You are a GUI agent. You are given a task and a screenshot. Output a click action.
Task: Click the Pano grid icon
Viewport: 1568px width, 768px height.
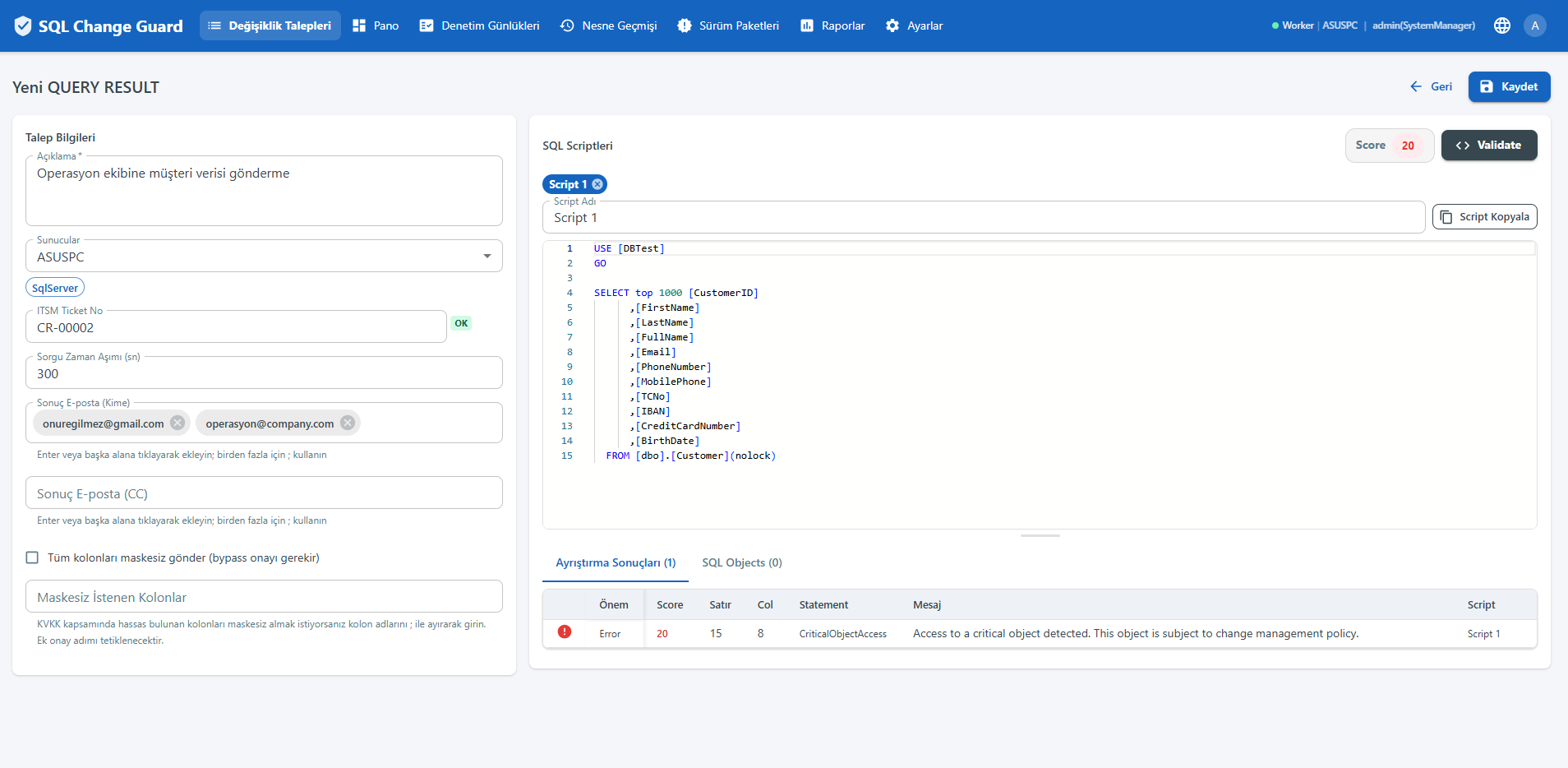(359, 25)
